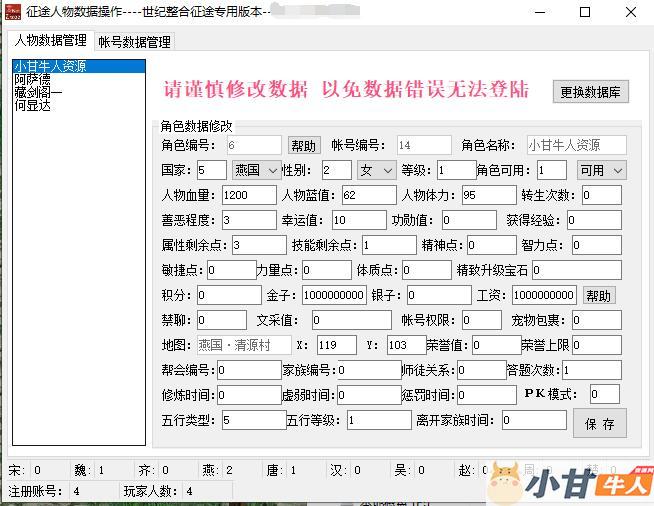Click the PK模式 input field
The height and width of the screenshot is (506, 654).
tap(604, 394)
